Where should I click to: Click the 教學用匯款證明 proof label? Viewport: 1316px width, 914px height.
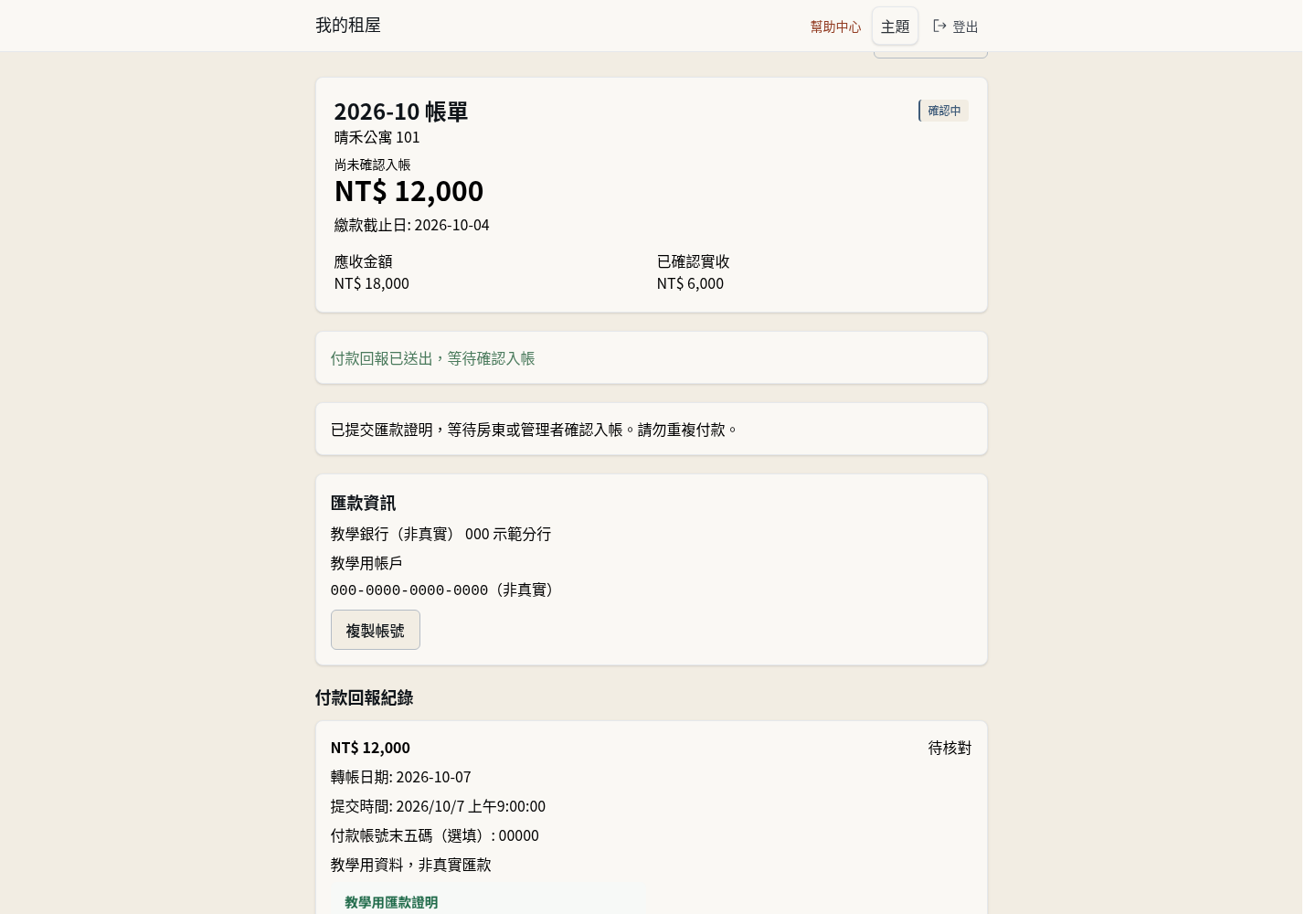[x=391, y=902]
